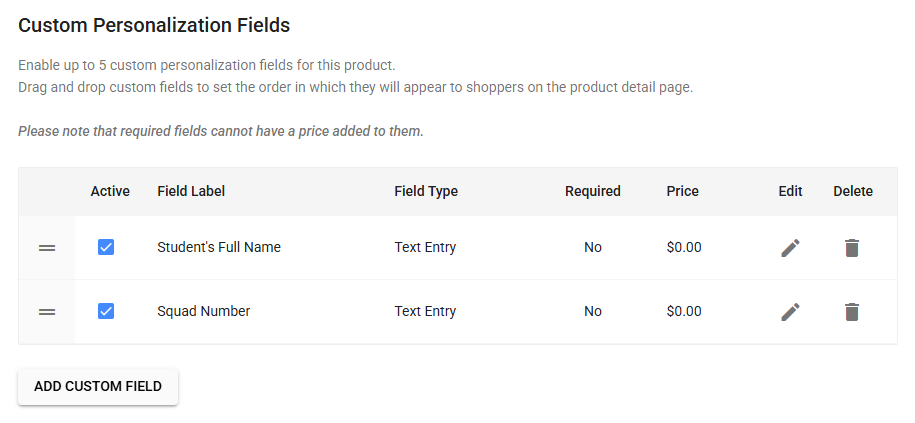Click the reorder handle beside Squad Number
This screenshot has height=423, width=915.
pos(47,312)
